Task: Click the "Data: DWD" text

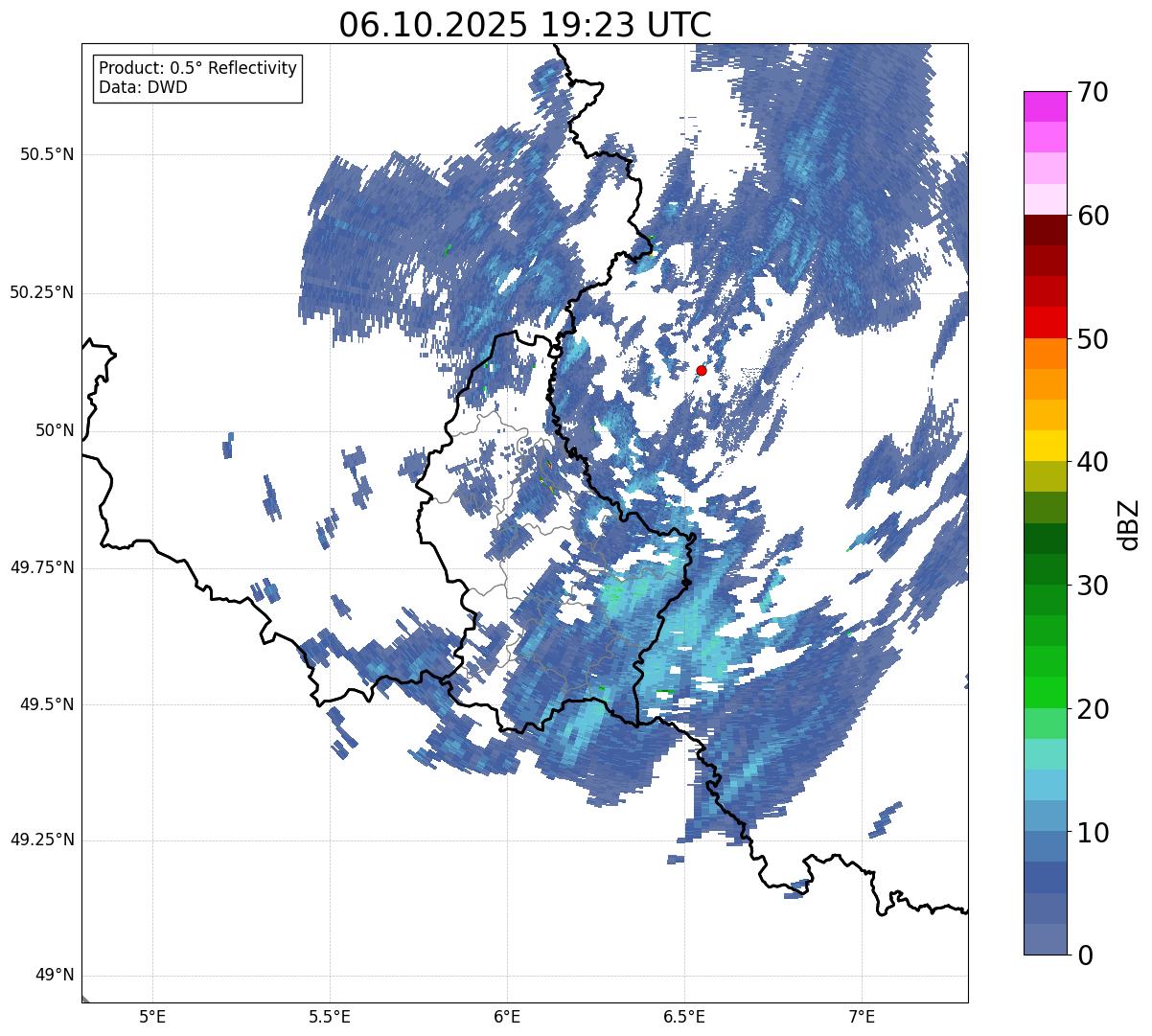Action: click(x=144, y=87)
